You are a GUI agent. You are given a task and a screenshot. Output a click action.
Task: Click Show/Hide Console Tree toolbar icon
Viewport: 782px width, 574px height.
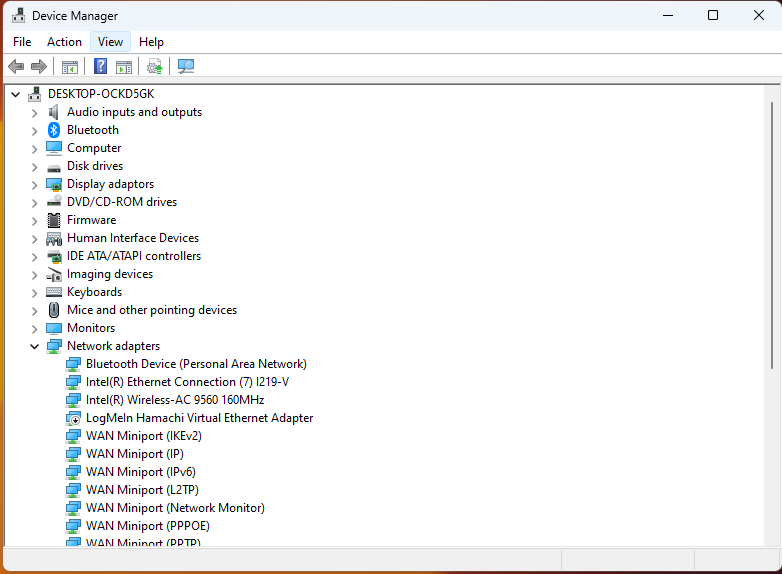click(70, 66)
